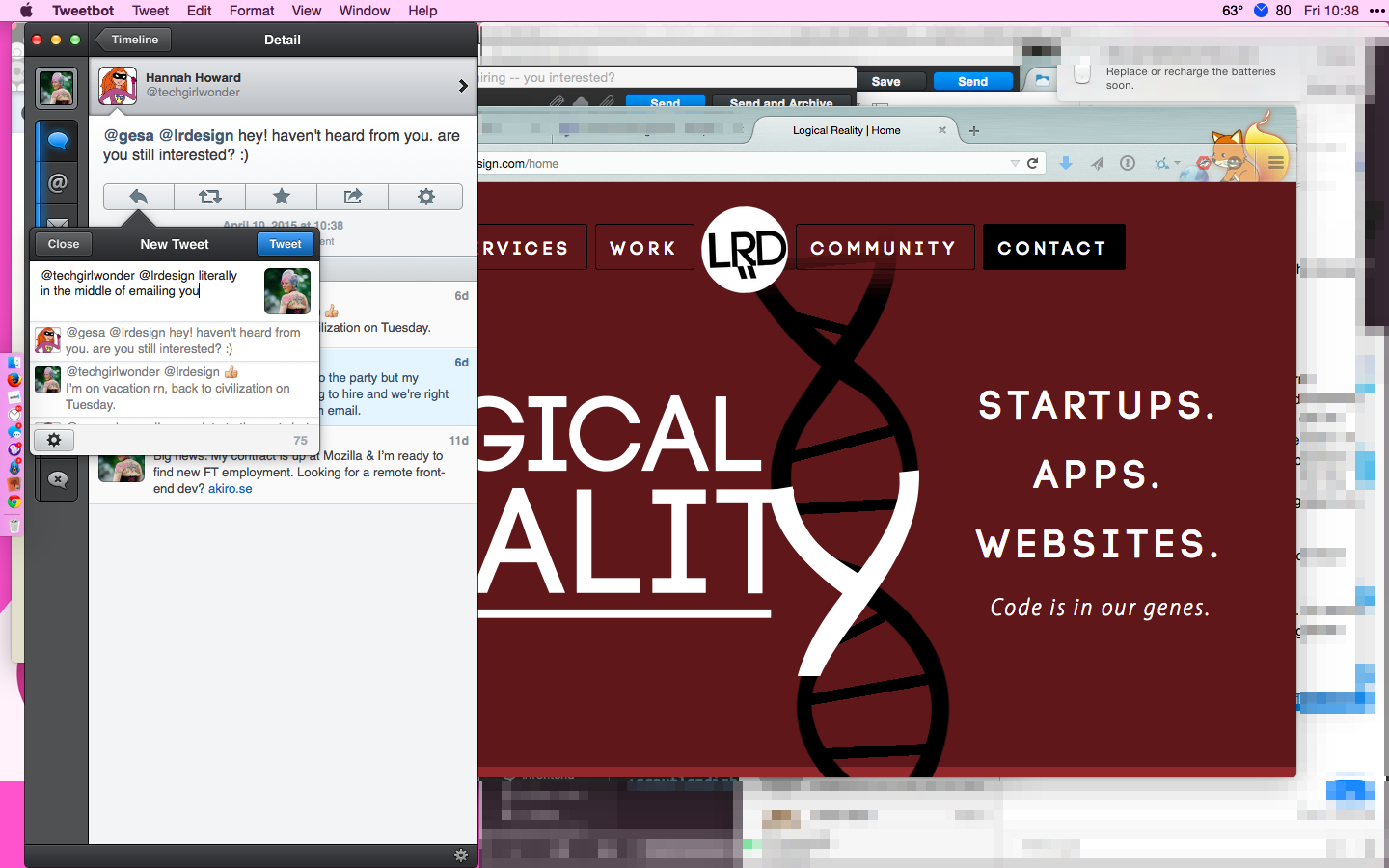This screenshot has width=1389, height=868.
Task: Click the account avatar atop Tweetbot sidebar
Action: click(57, 88)
